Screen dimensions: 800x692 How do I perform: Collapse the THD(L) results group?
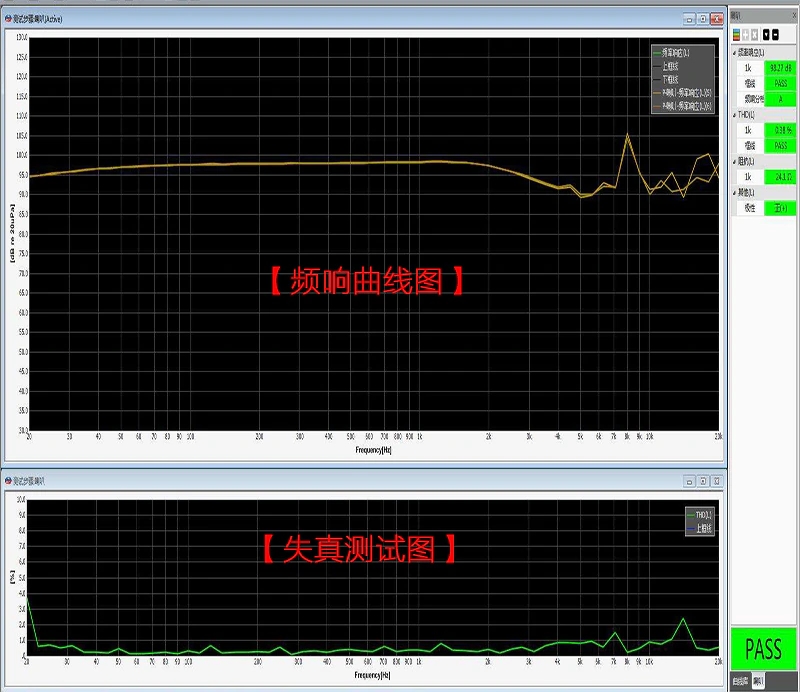pos(734,115)
